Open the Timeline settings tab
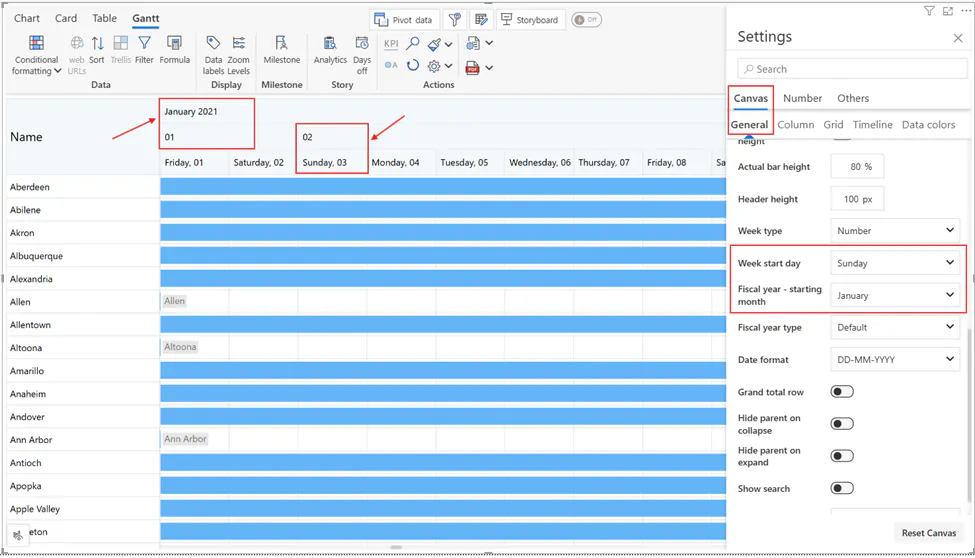The height and width of the screenshot is (558, 975). coord(872,125)
